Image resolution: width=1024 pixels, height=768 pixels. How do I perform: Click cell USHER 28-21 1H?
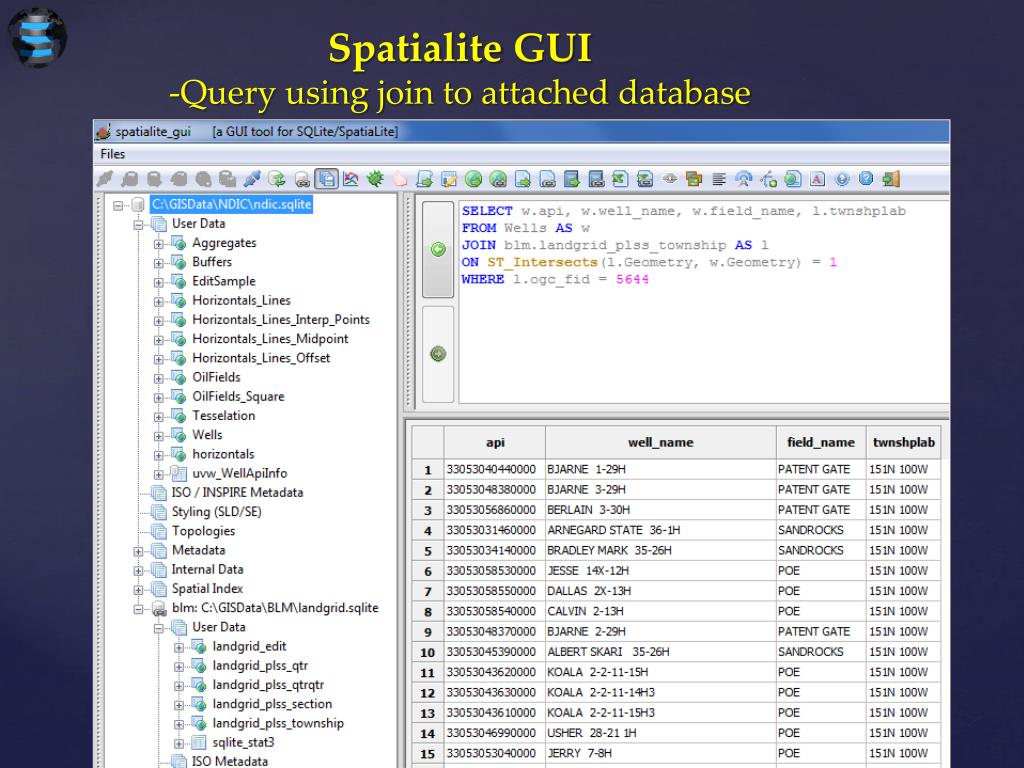click(x=661, y=733)
